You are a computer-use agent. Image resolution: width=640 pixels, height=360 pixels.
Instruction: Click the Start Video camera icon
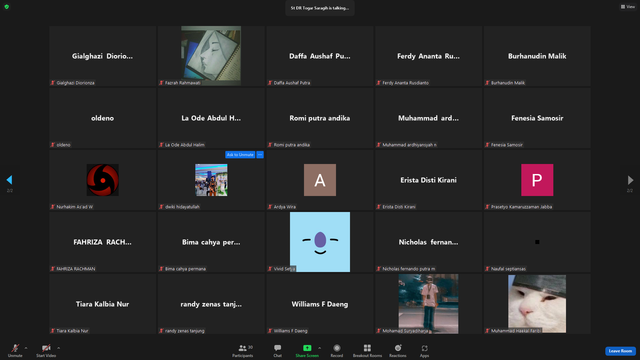(46, 348)
